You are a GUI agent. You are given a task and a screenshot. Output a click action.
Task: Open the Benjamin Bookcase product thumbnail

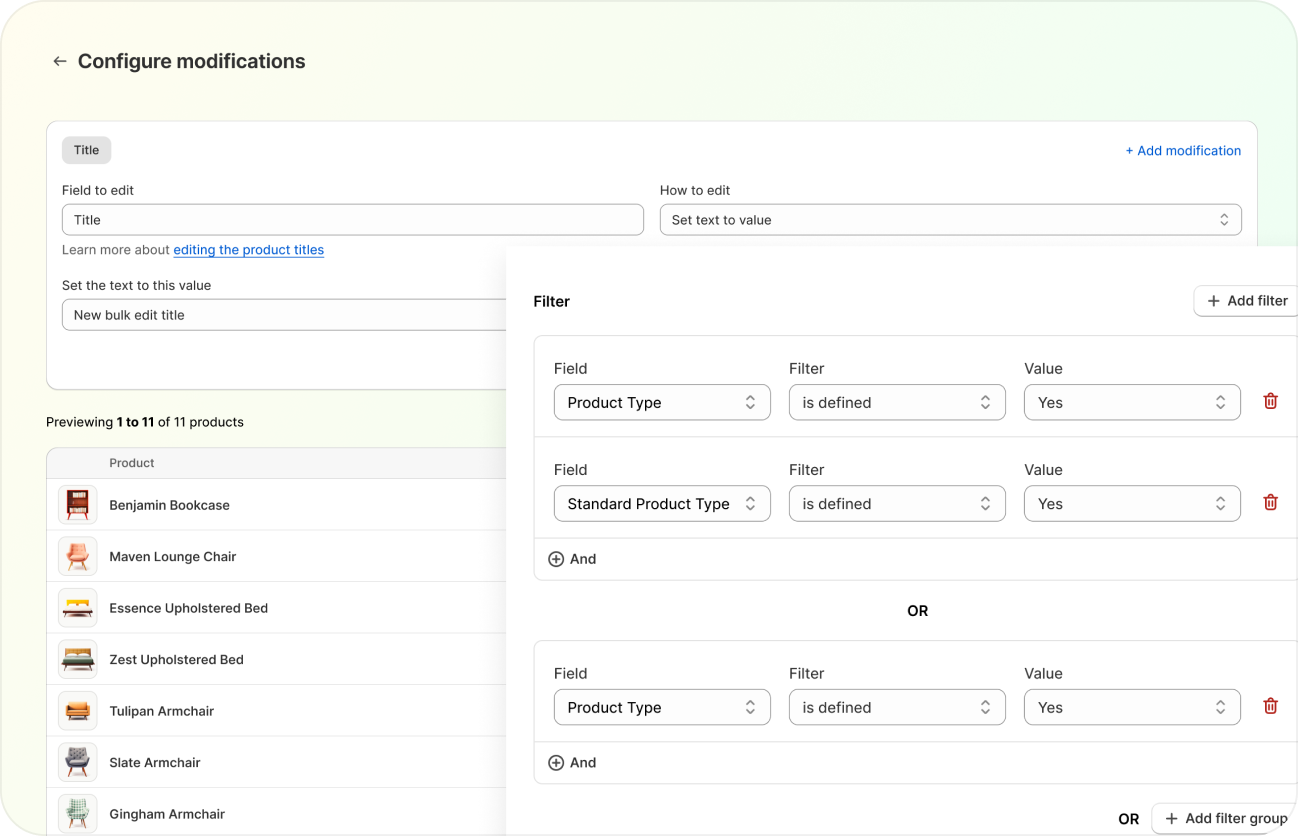pos(78,505)
